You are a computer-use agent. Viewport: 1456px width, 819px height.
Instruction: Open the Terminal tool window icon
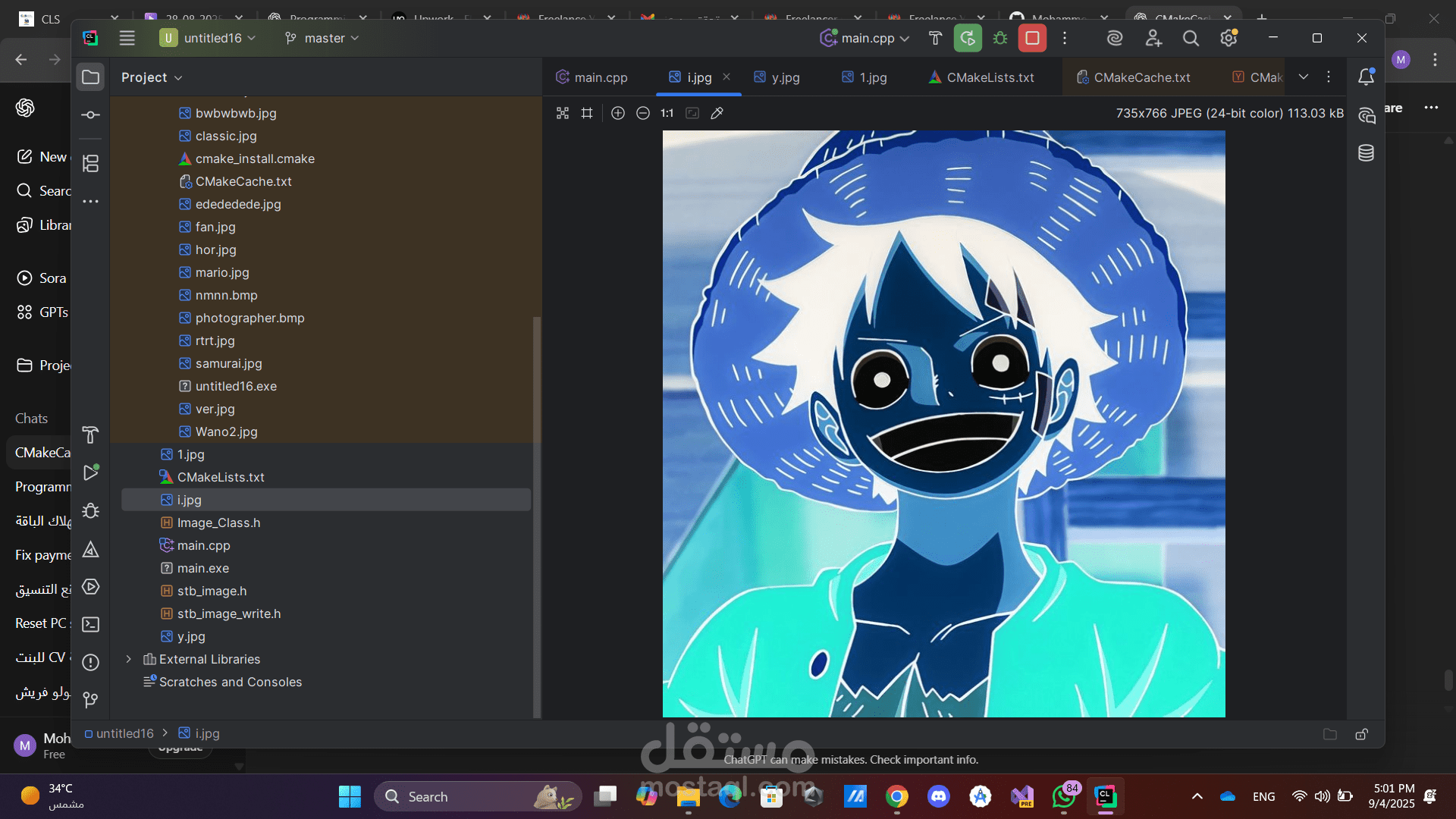point(90,624)
